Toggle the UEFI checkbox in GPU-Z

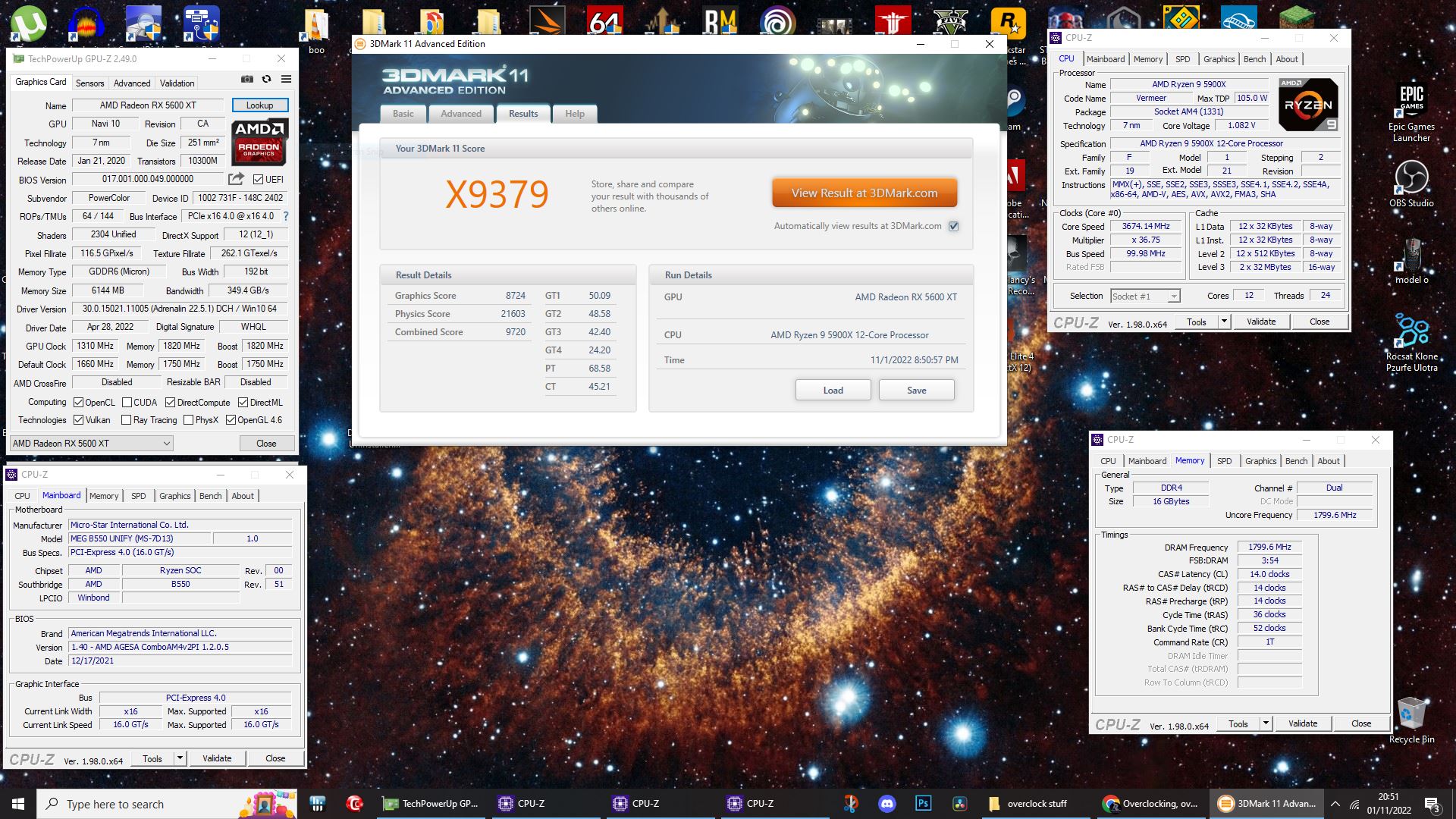click(x=258, y=180)
